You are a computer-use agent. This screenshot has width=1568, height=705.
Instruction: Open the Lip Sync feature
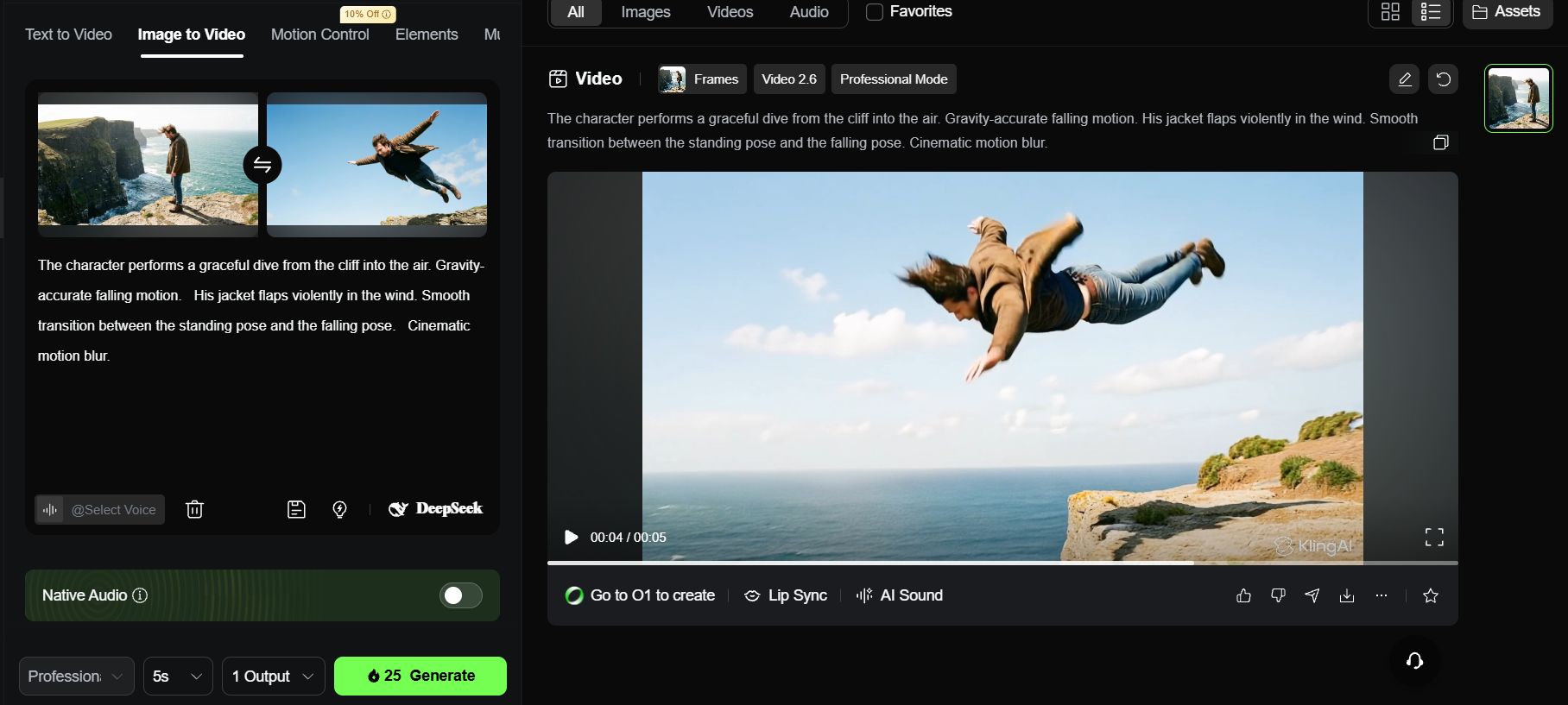click(x=786, y=595)
